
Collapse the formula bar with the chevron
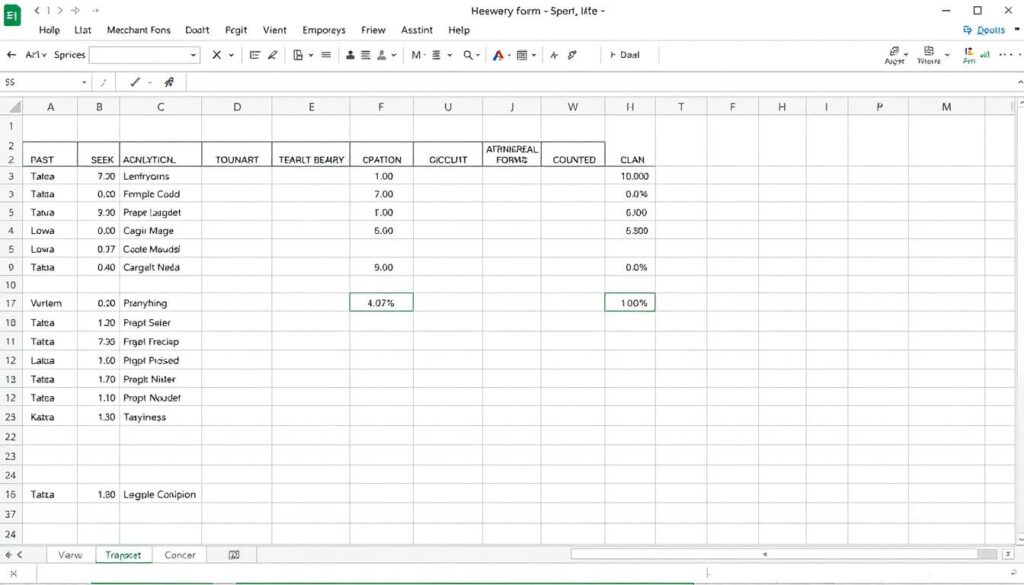[1019, 82]
